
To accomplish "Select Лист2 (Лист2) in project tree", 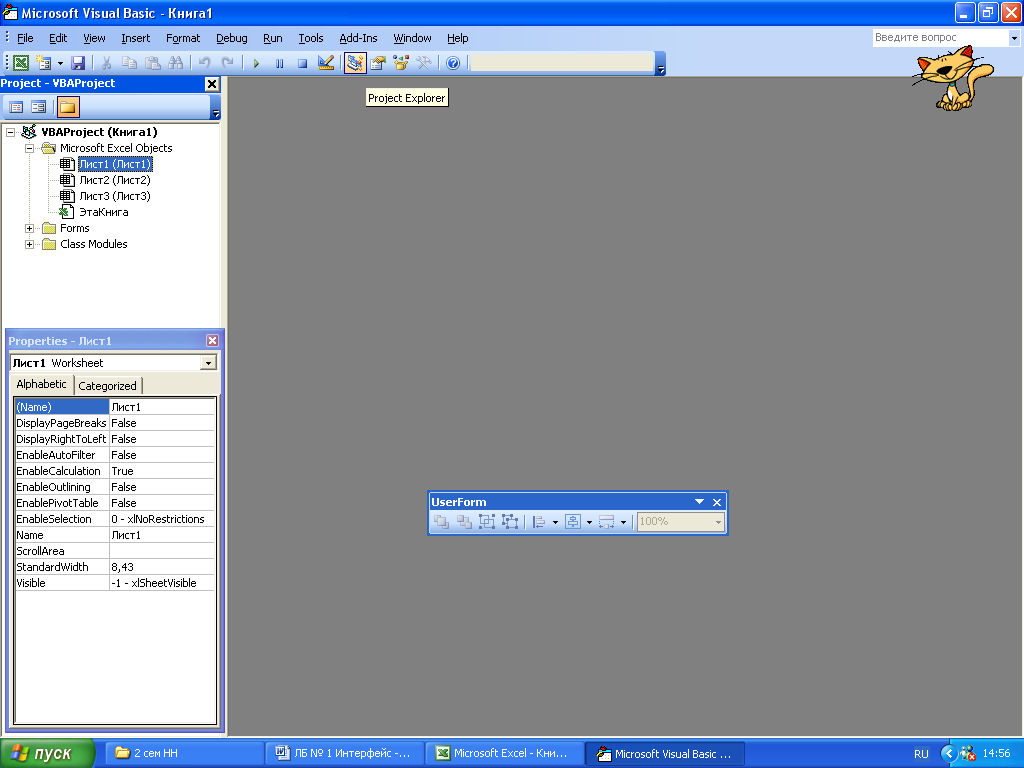I will pos(115,180).
